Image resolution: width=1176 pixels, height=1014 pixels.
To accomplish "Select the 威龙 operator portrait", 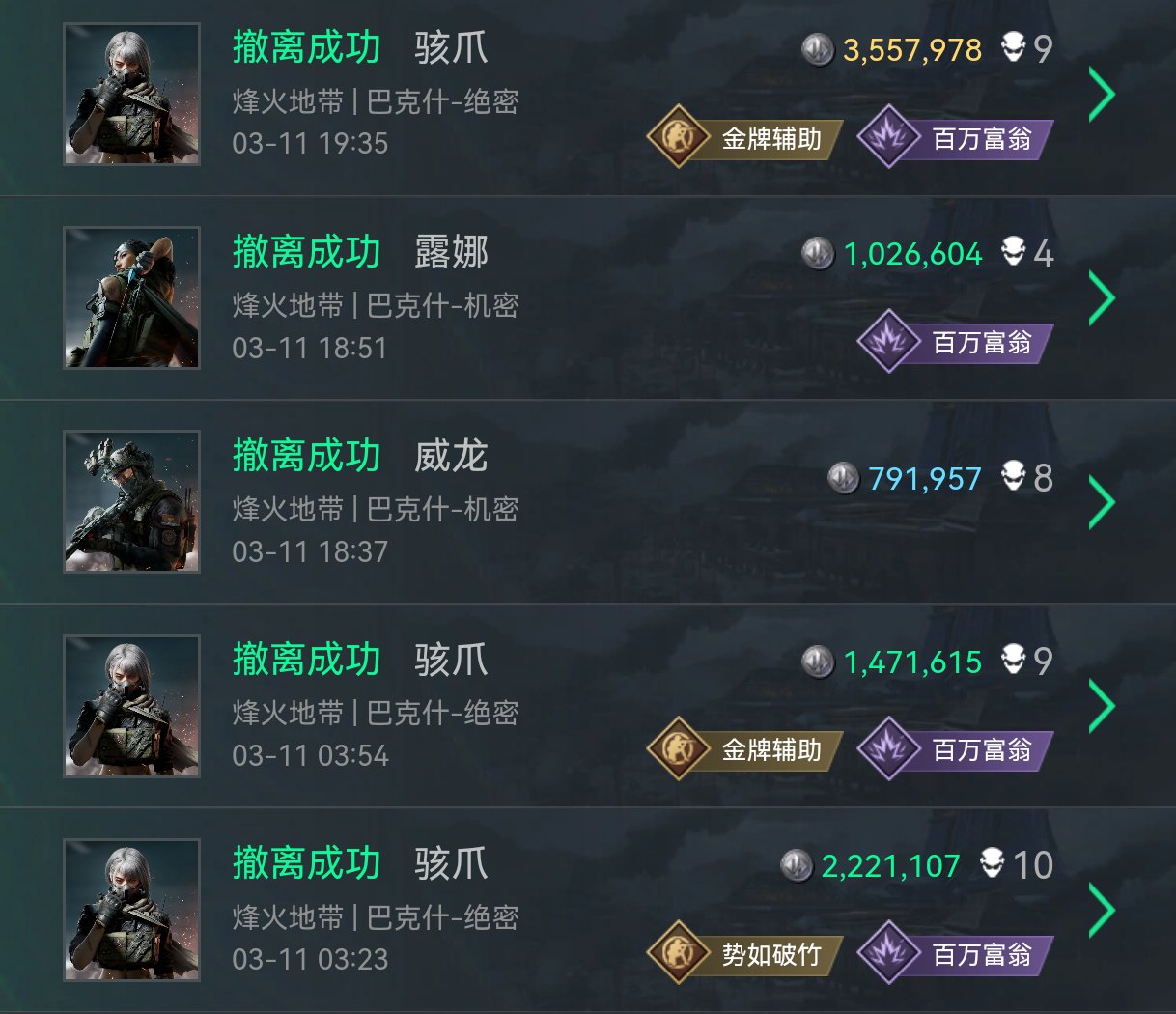I will click(131, 502).
